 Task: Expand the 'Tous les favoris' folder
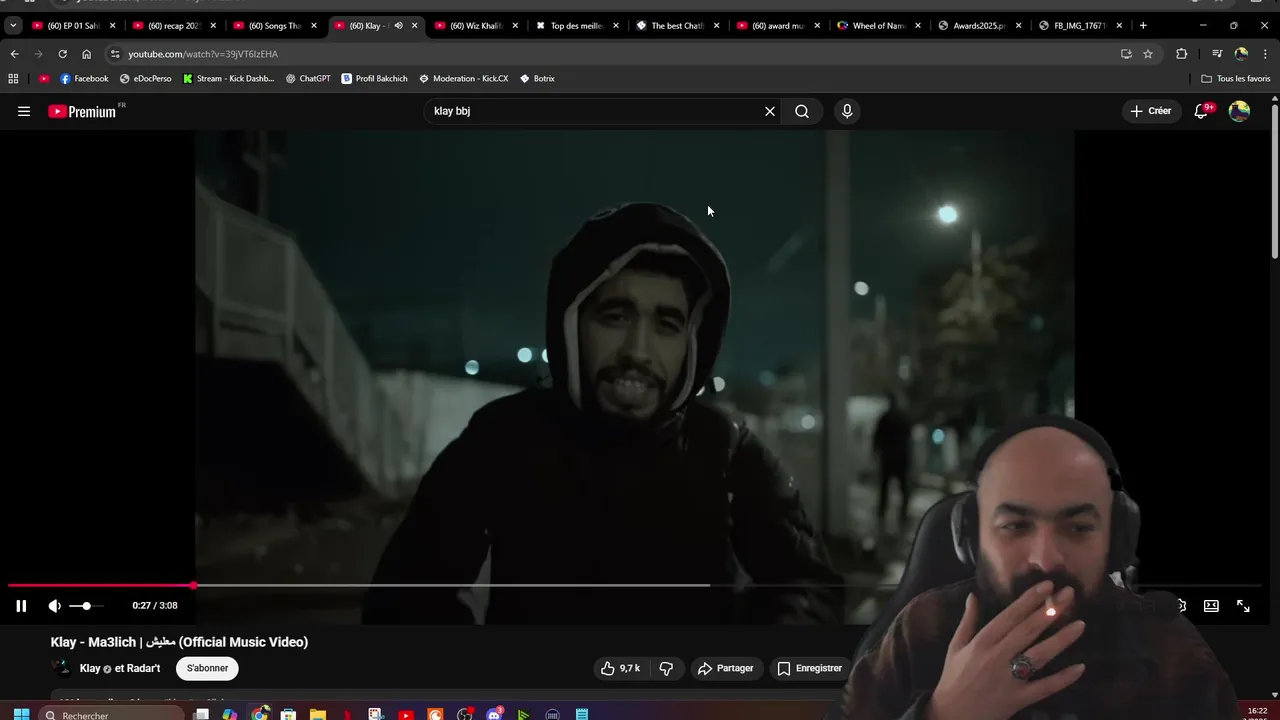[x=1236, y=78]
